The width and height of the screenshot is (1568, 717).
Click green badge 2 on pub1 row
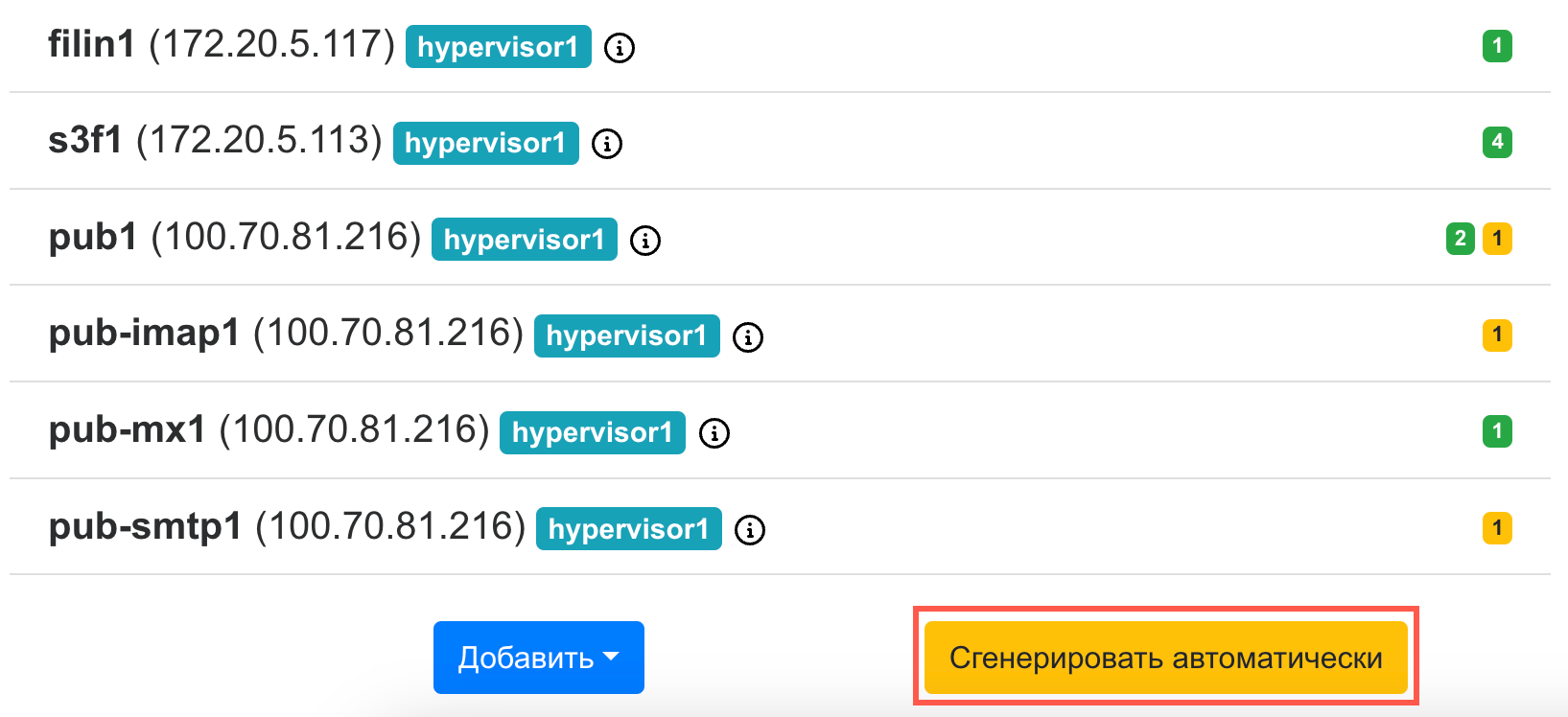tap(1461, 239)
